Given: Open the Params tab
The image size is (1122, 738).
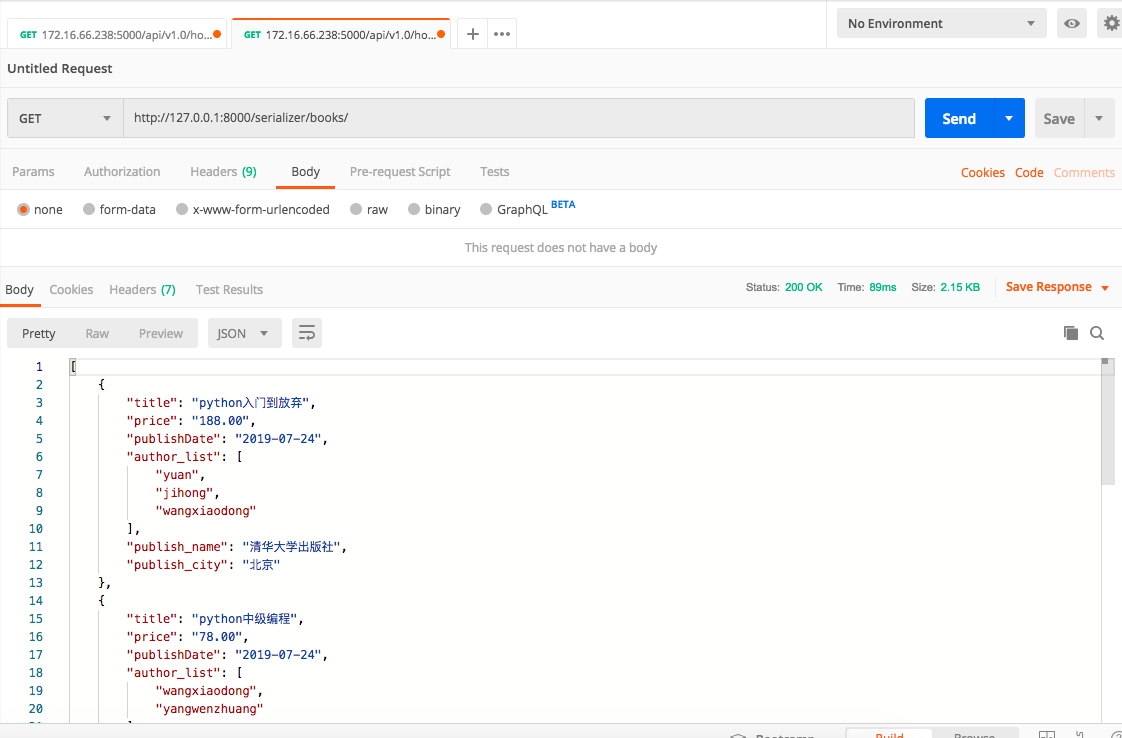Looking at the screenshot, I should point(33,172).
